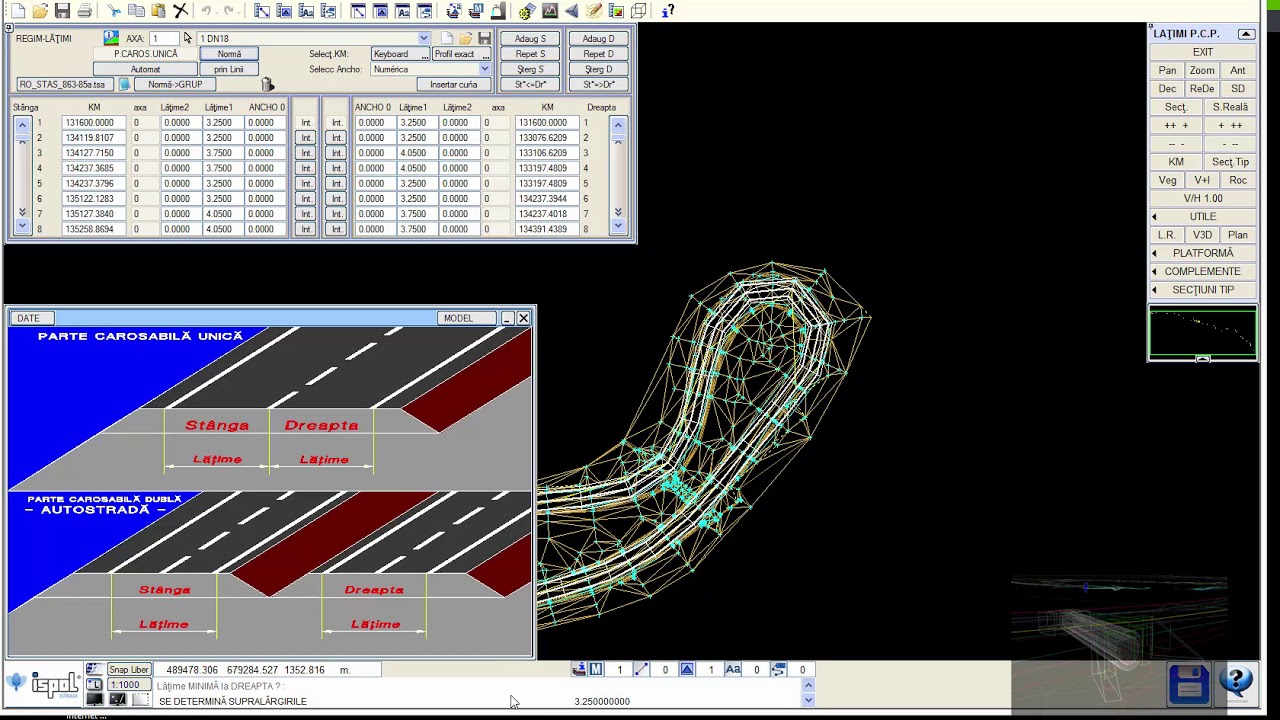
Task: Click the Delete X icon in the toolbar
Action: point(180,11)
